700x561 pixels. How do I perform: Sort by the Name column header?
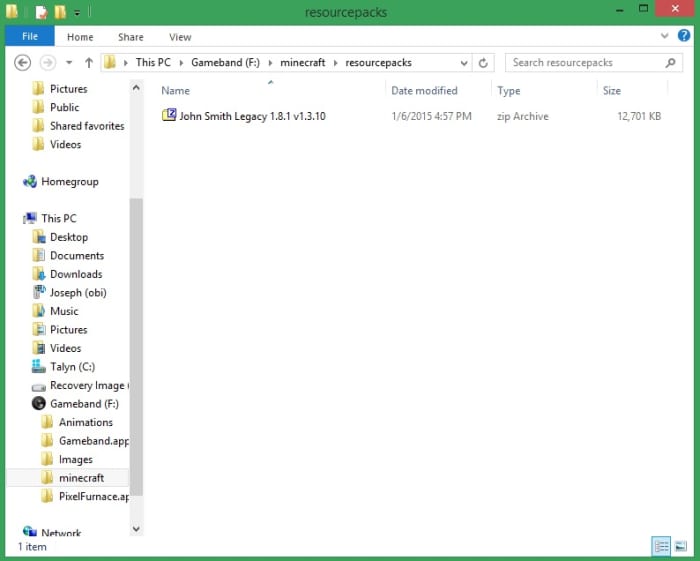pyautogui.click(x=175, y=91)
